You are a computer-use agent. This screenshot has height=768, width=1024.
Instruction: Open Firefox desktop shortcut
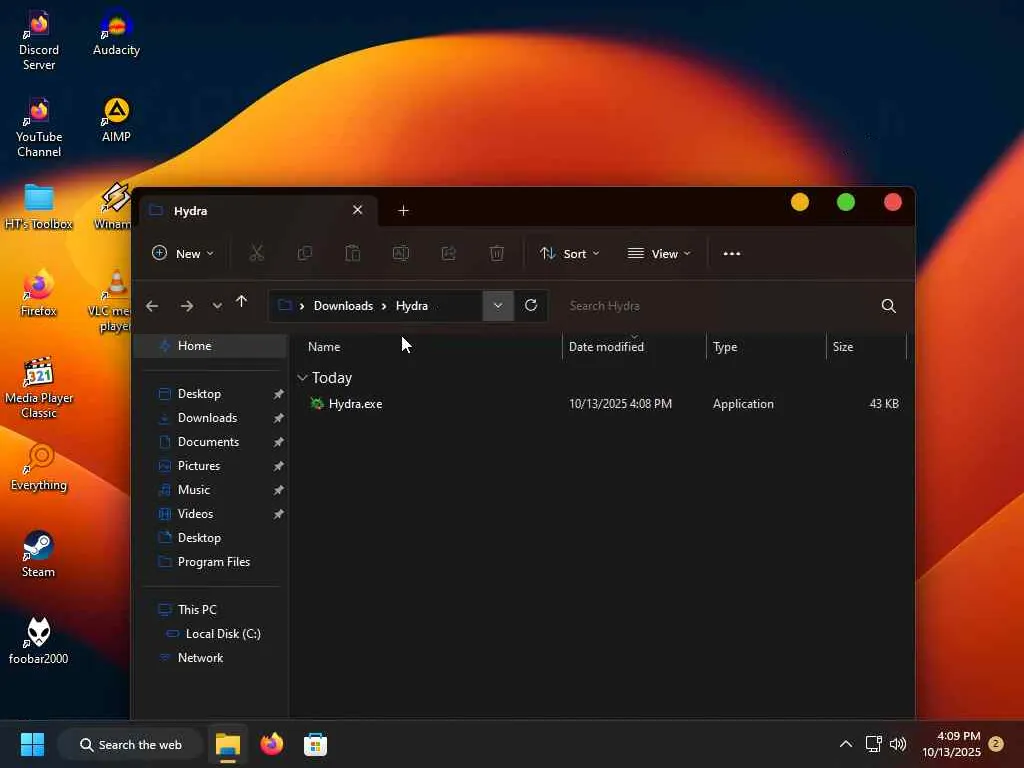pyautogui.click(x=39, y=293)
